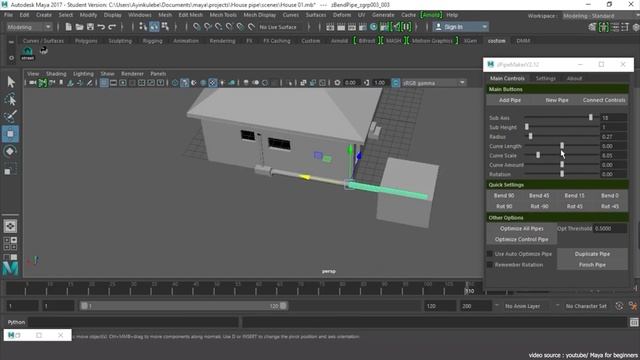The image size is (640, 360).
Task: Toggle color management icon beside sRGB gamma
Action: click(x=396, y=83)
